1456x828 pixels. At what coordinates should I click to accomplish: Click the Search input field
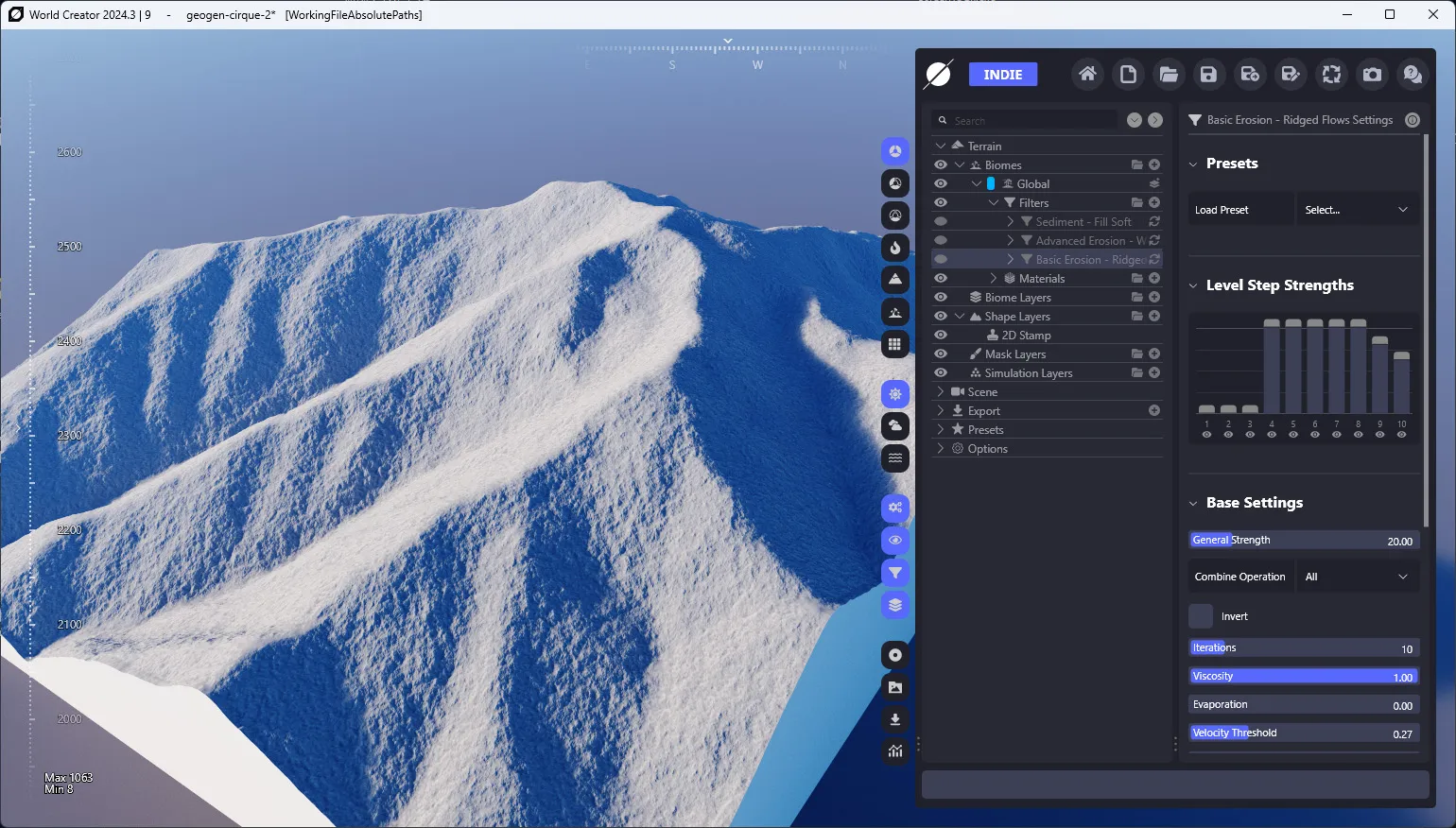1025,120
